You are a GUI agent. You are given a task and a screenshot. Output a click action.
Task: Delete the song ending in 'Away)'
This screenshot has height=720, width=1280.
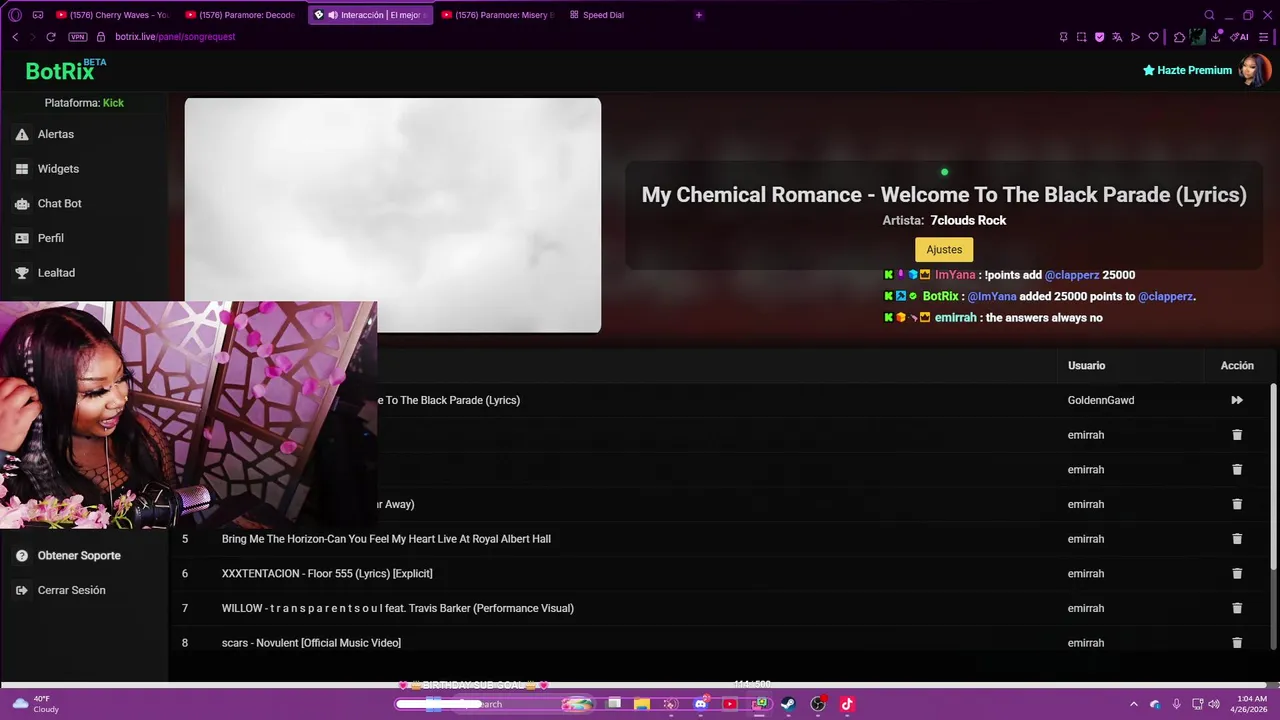tap(1237, 504)
